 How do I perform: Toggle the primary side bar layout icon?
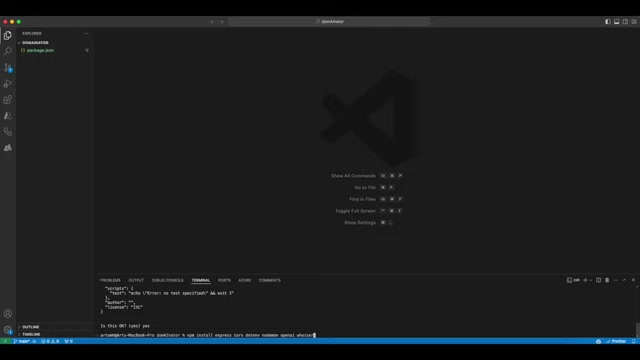608,22
